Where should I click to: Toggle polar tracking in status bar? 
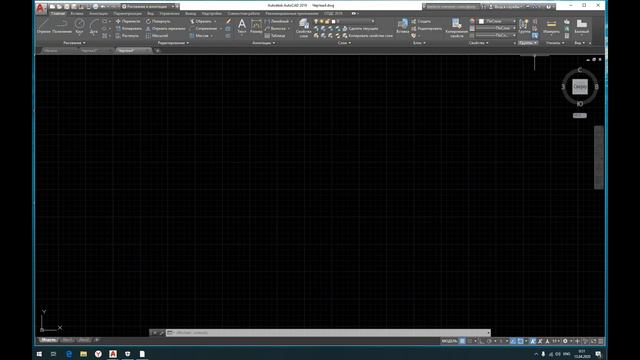coord(489,341)
